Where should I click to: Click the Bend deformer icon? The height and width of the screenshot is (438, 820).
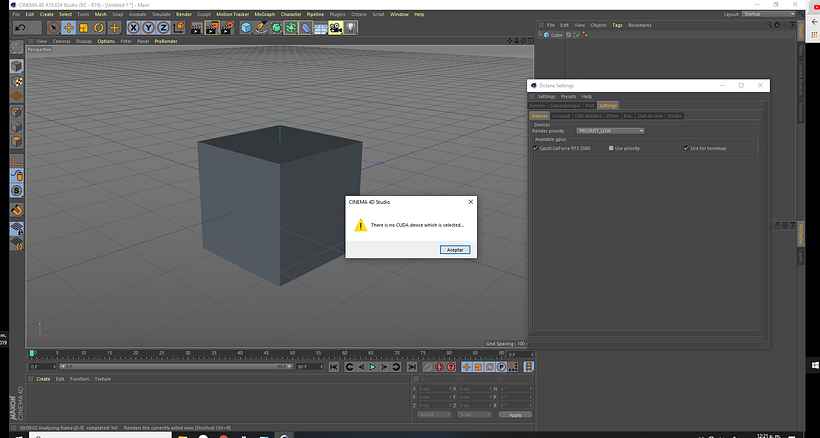[306, 28]
